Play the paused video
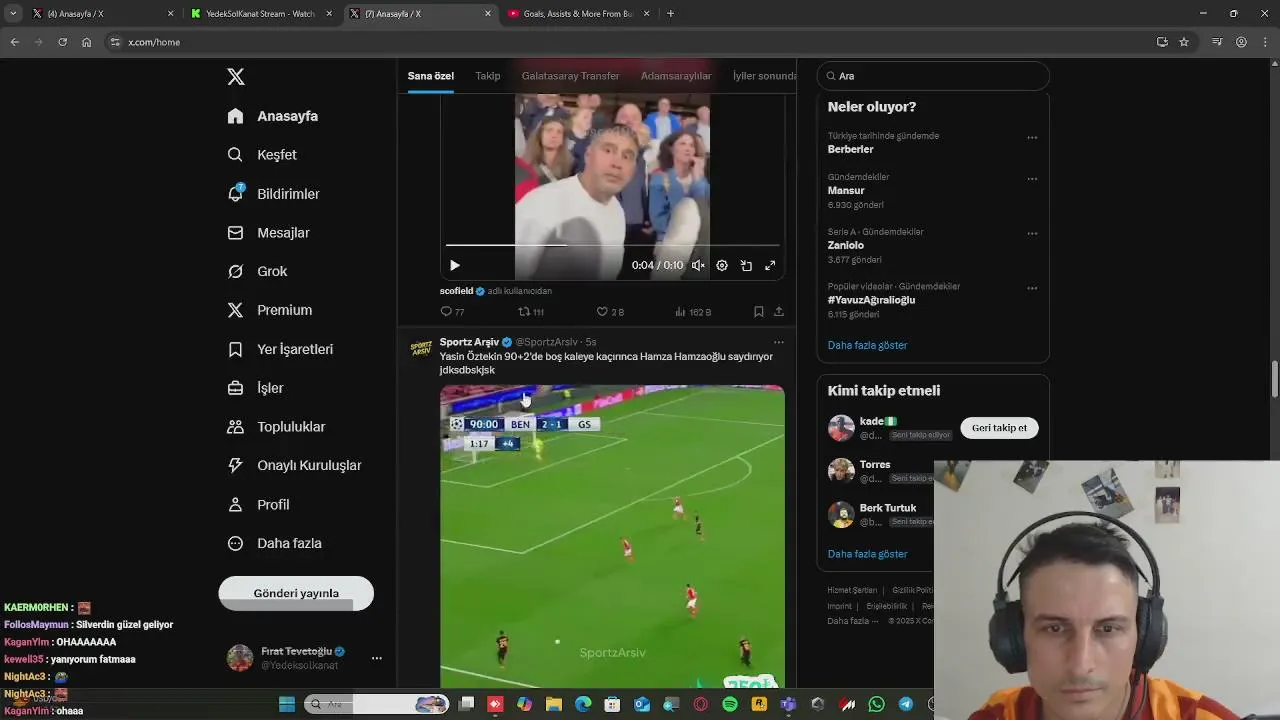1280x720 pixels. point(455,266)
